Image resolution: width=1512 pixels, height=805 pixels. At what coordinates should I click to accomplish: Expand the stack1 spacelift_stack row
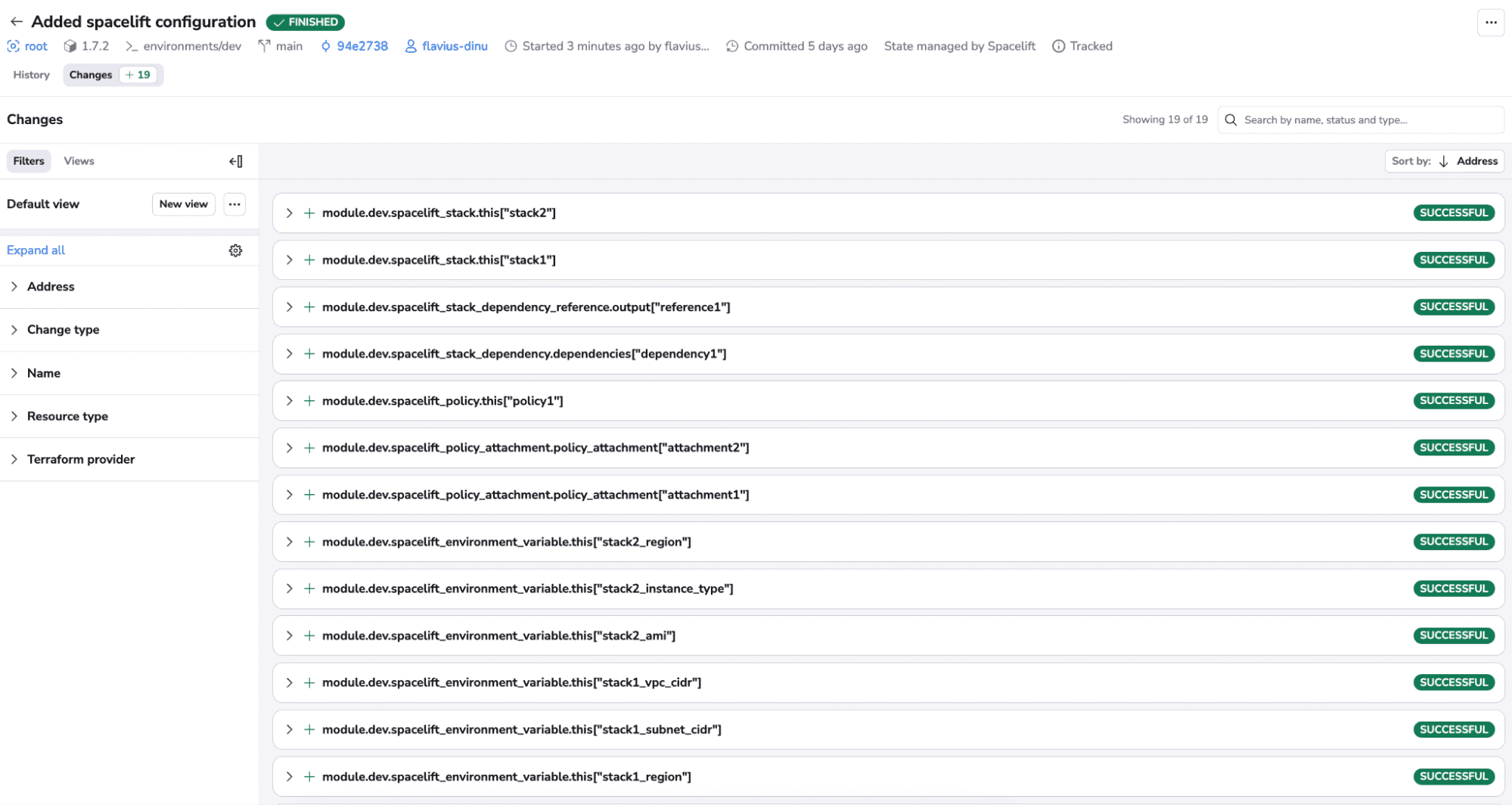point(289,260)
